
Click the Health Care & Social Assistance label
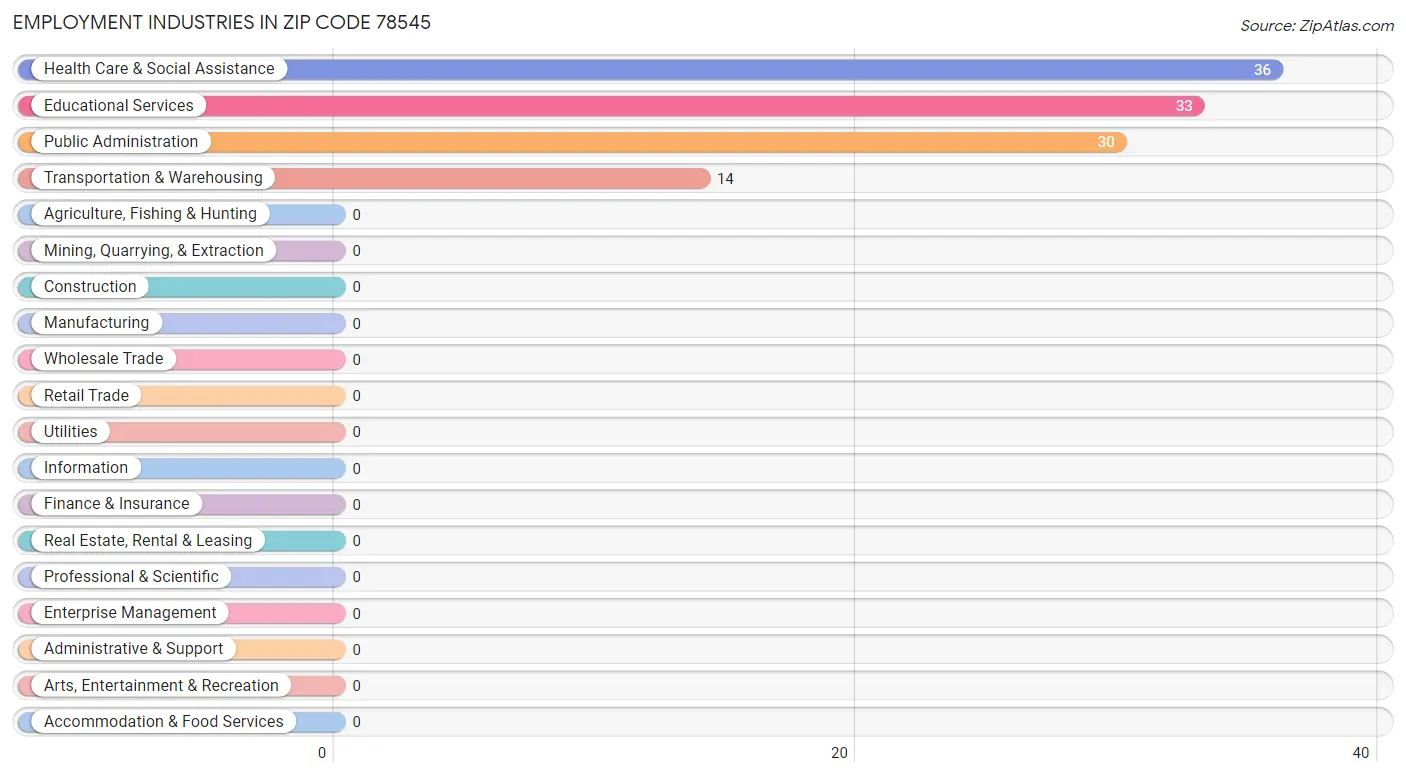tap(159, 69)
